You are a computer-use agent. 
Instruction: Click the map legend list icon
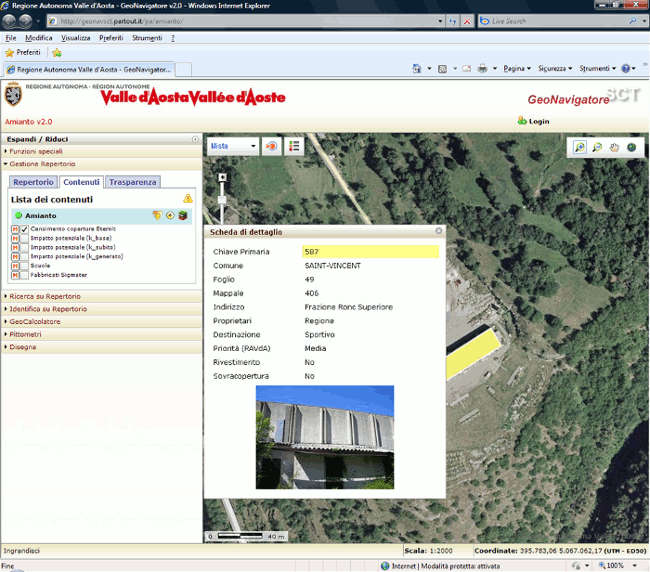coord(295,146)
